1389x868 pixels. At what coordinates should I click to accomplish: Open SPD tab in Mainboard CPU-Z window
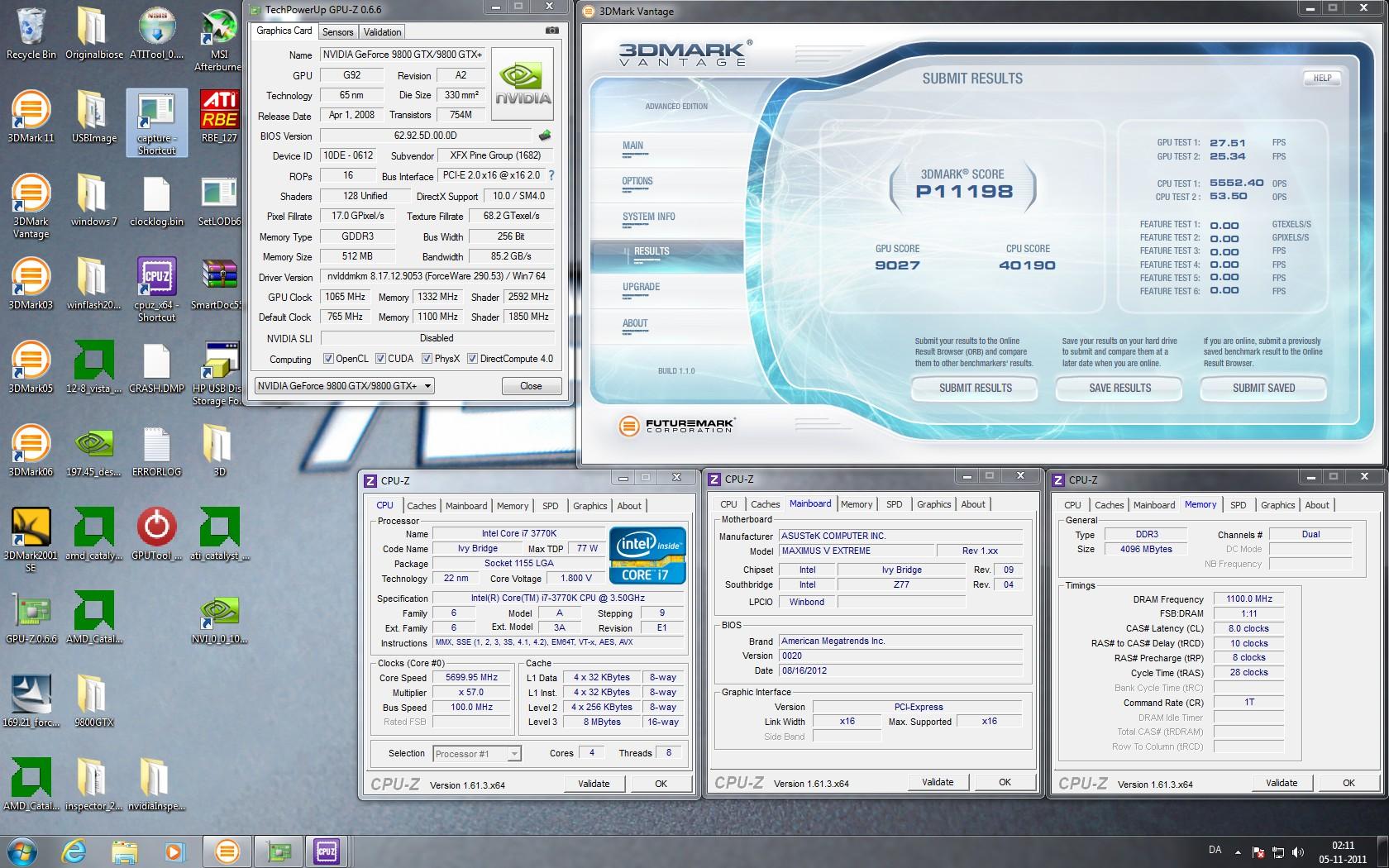pyautogui.click(x=894, y=504)
